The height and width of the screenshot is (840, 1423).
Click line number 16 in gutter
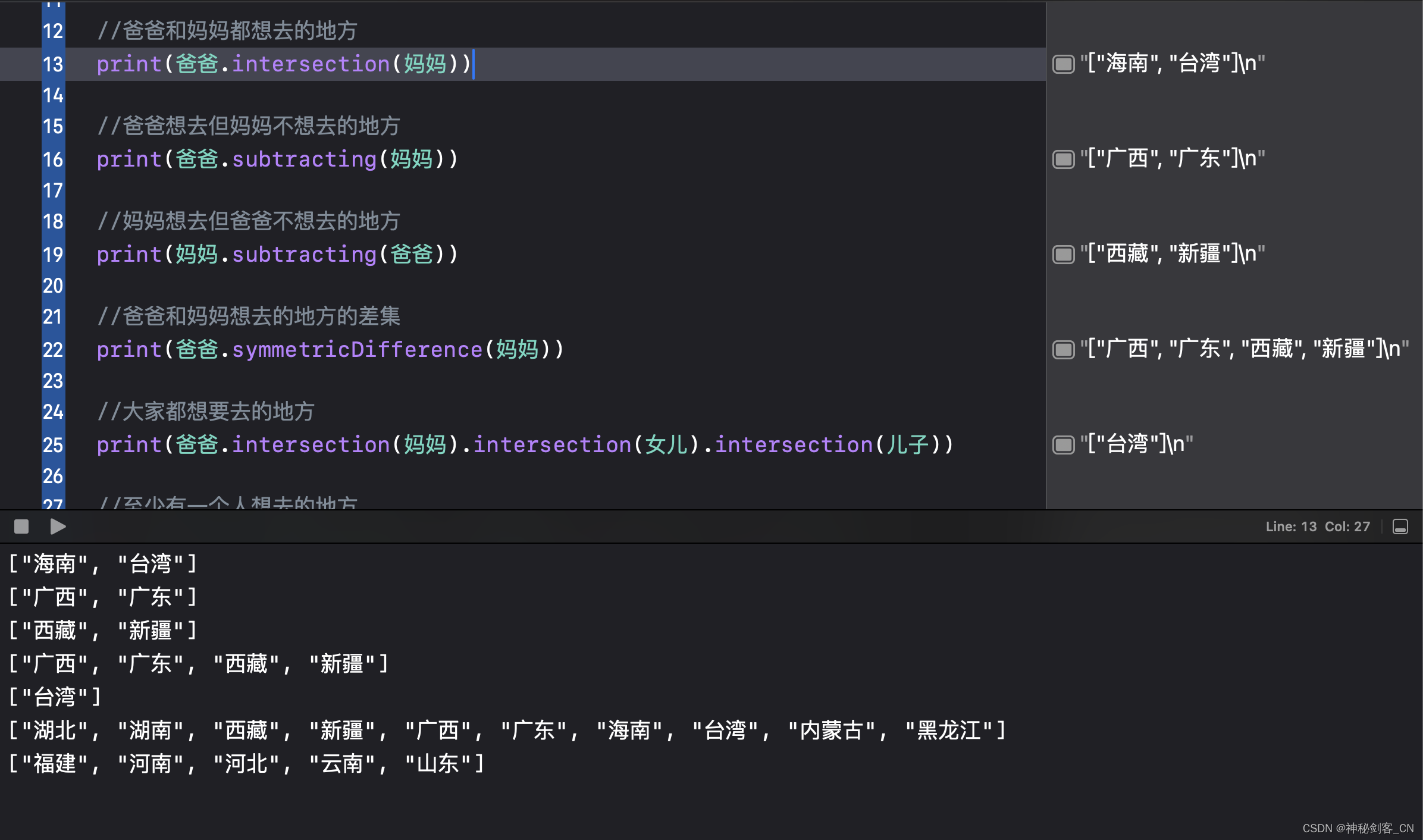tap(53, 159)
